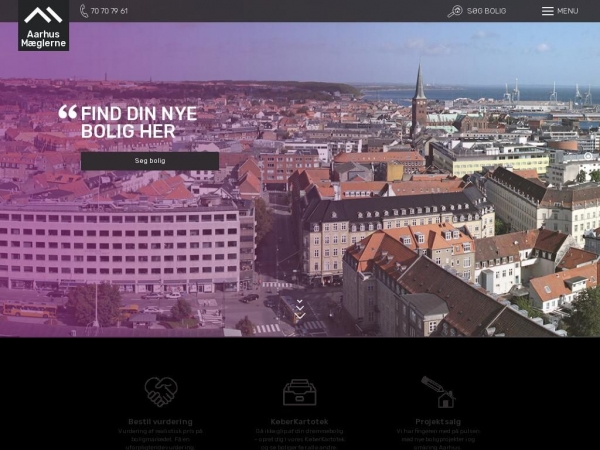Click the description text under KøberKartotek
This screenshot has width=600, height=450.
pos(299,437)
